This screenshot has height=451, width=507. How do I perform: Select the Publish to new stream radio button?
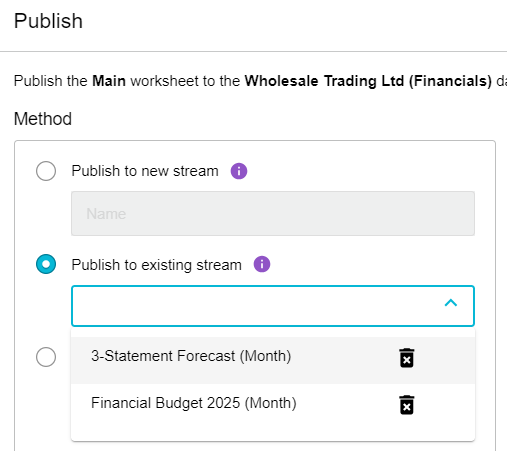[46, 171]
